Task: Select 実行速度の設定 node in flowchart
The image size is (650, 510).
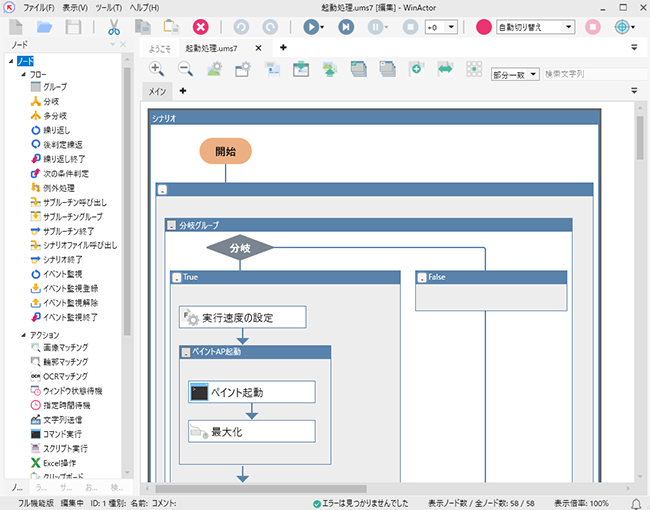Action: 243,318
